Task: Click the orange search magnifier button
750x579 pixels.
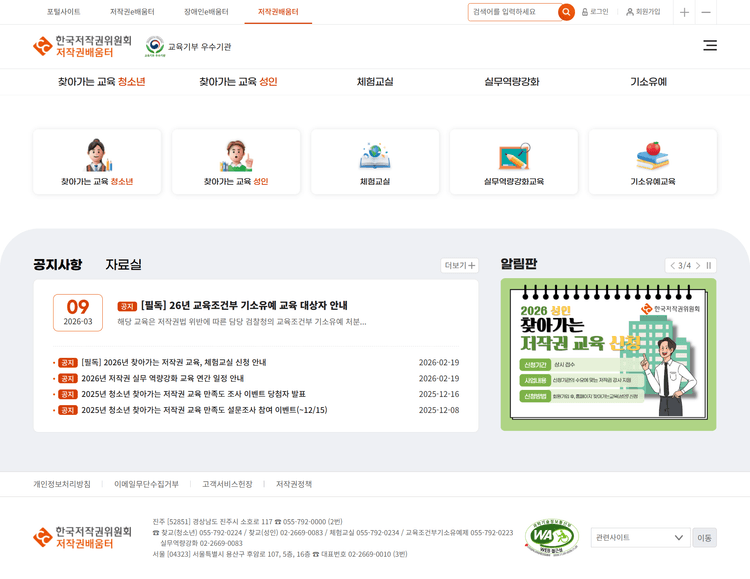Action: click(x=566, y=12)
